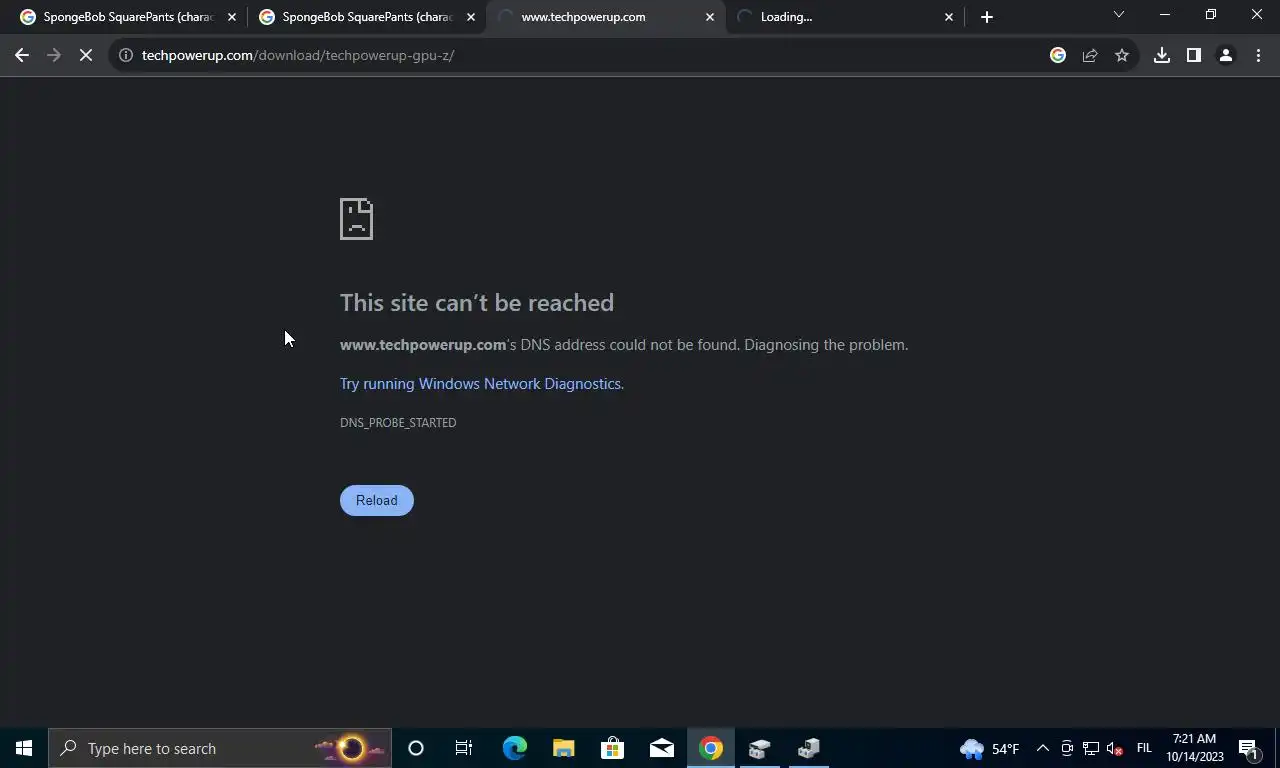The image size is (1280, 768).
Task: Open Cortana from taskbar
Action: point(416,748)
